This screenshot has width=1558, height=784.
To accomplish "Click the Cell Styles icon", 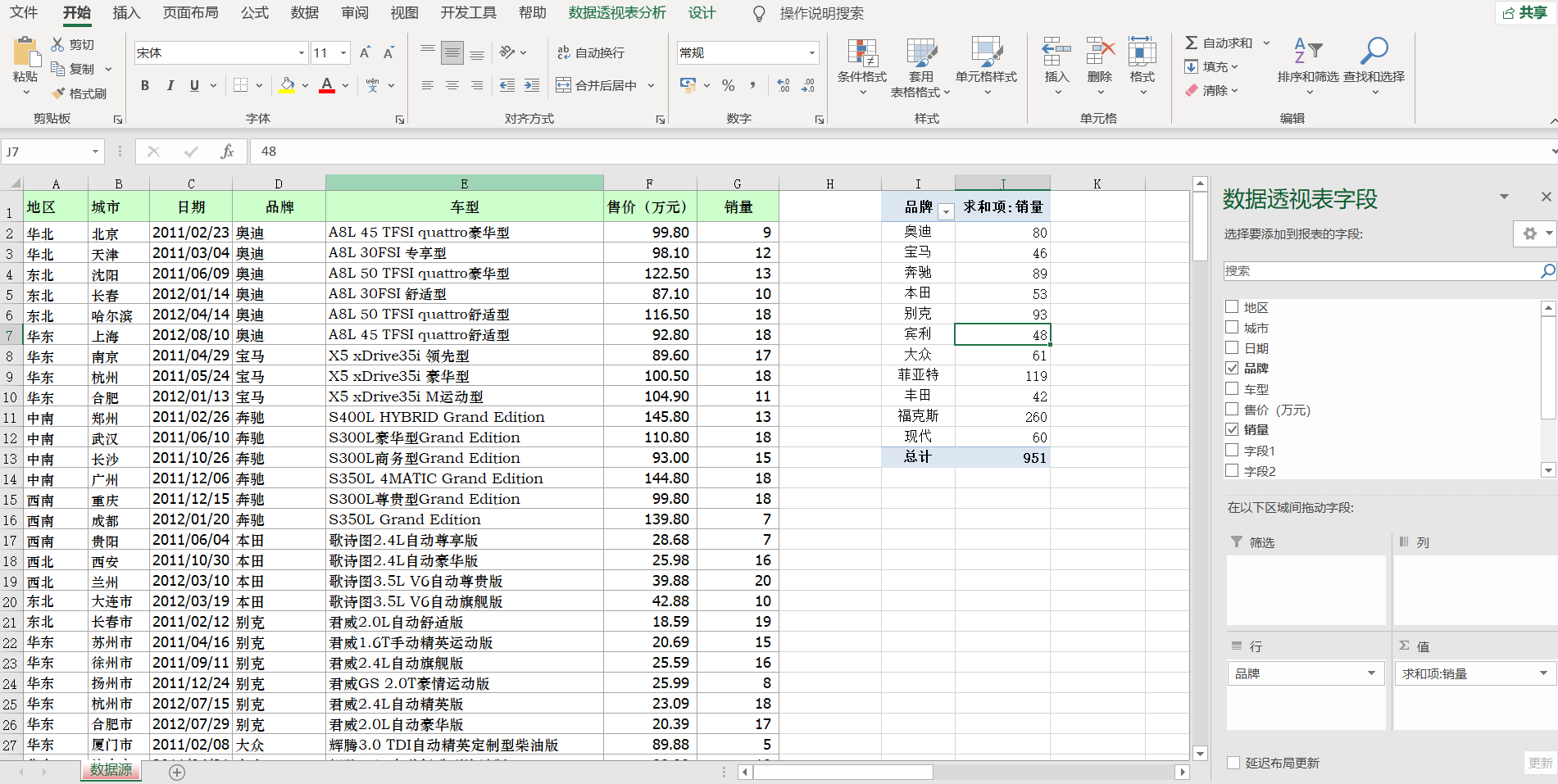I will pyautogui.click(x=986, y=53).
